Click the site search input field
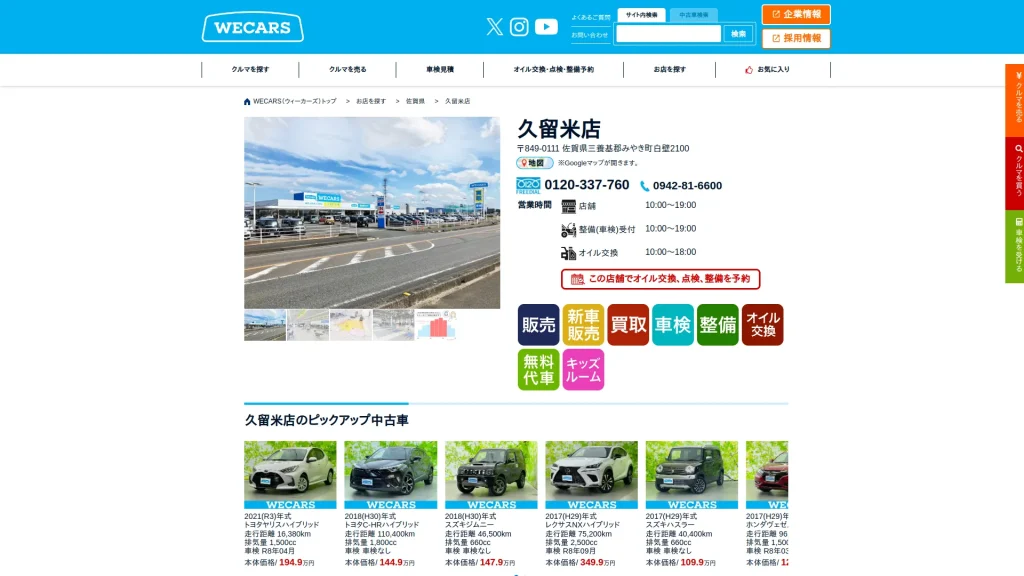The width and height of the screenshot is (1024, 576). (668, 34)
